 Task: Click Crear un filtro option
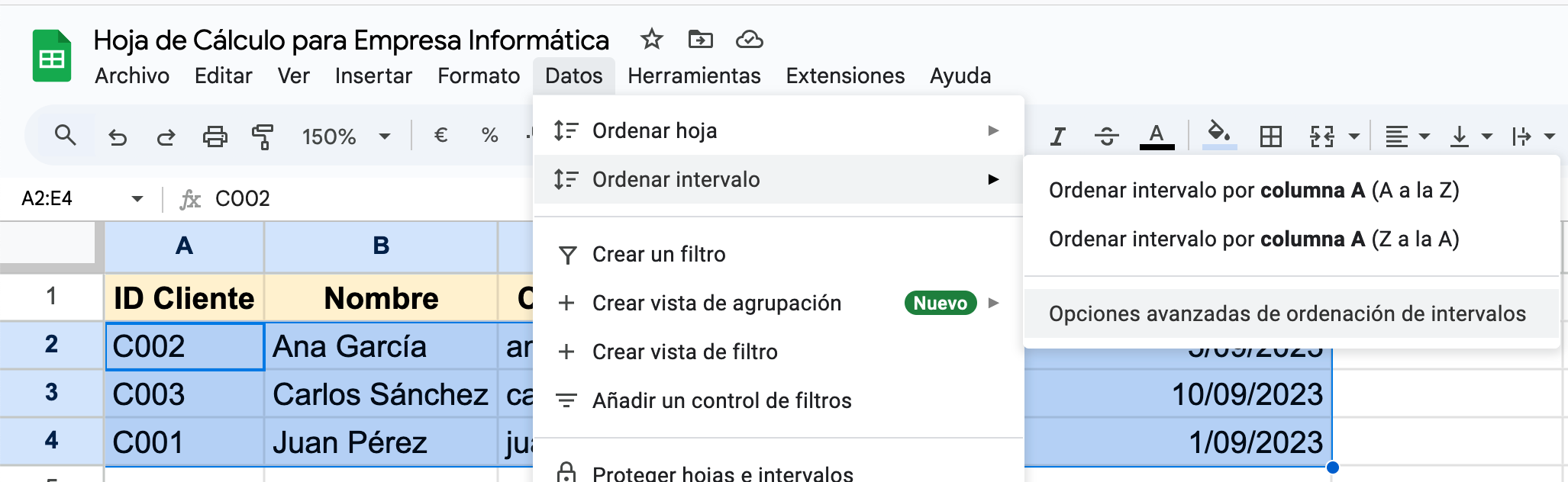[659, 255]
